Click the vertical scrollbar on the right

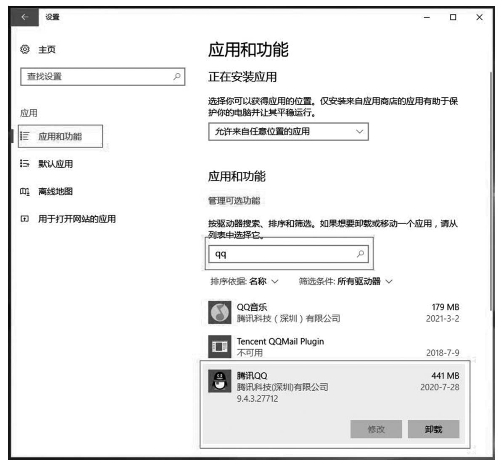click(x=491, y=191)
